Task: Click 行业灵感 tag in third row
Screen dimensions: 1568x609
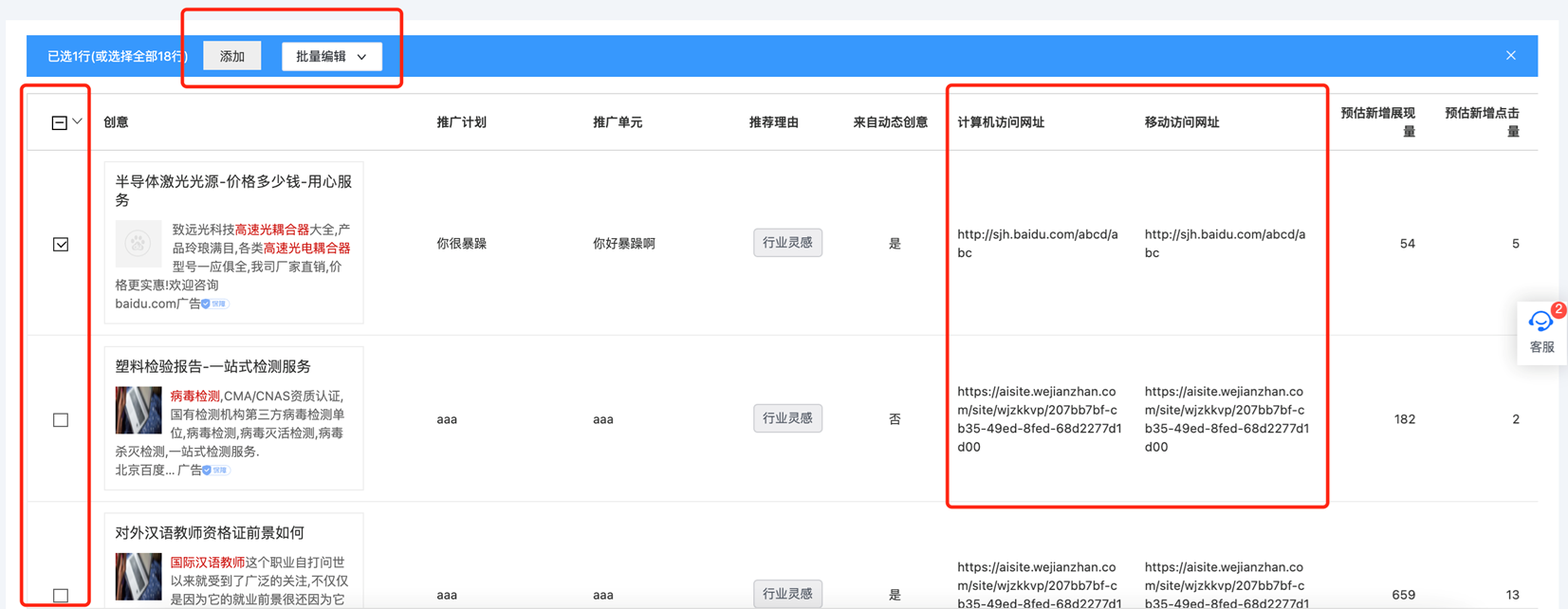Action: coord(787,594)
